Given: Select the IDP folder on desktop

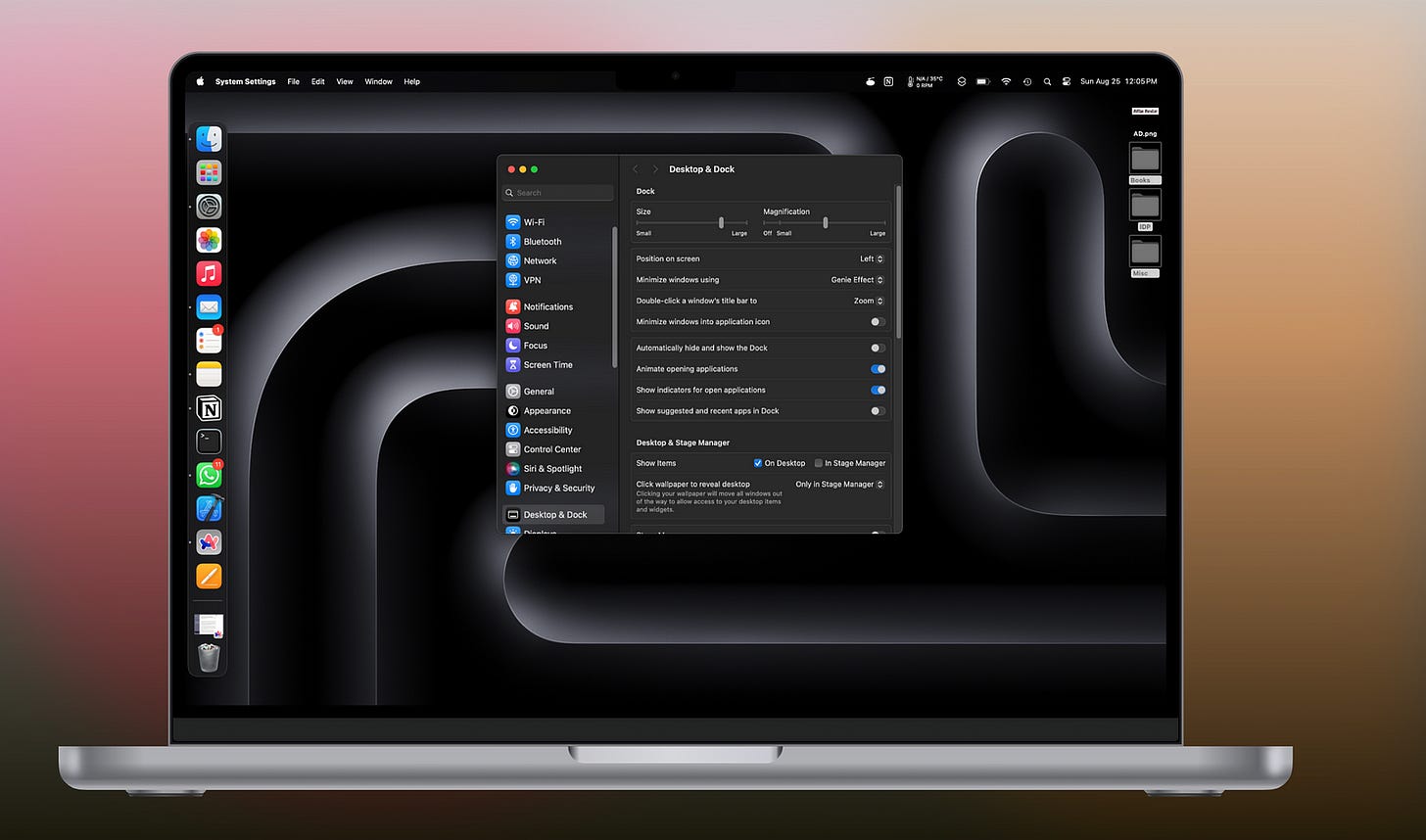Looking at the screenshot, I should point(1145,210).
